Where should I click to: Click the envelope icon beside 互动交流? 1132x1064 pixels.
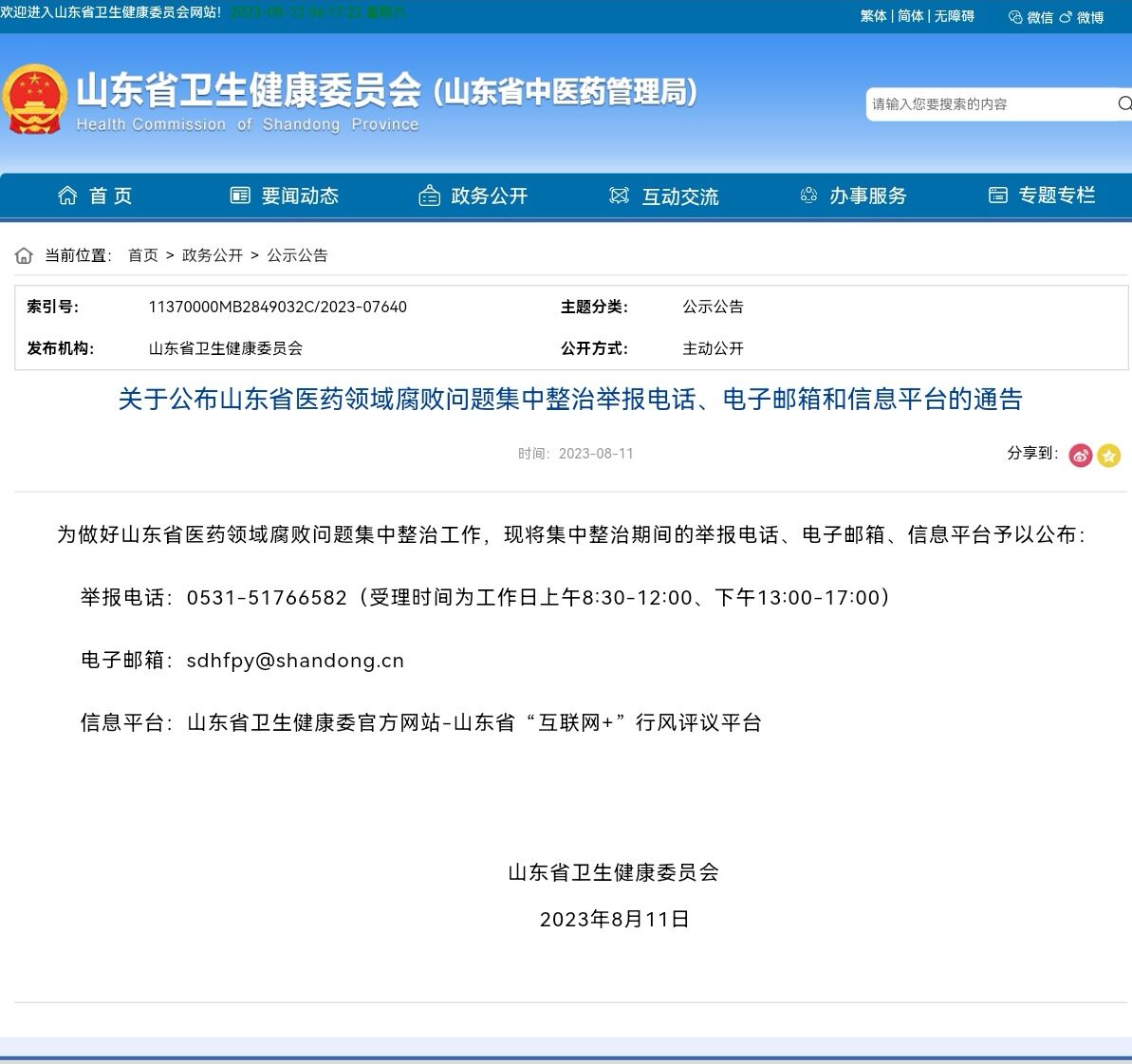point(619,195)
